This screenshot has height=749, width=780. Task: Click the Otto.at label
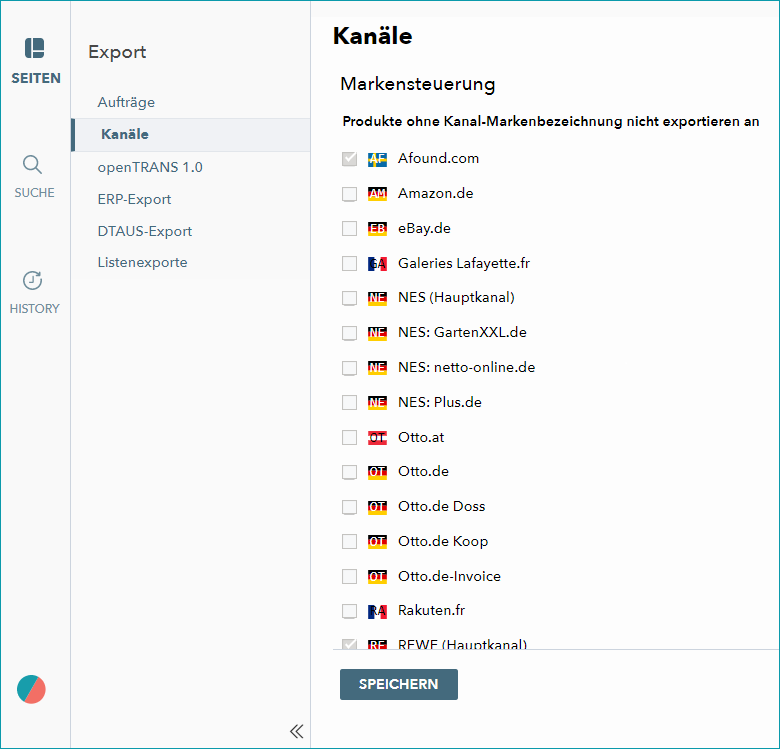pos(421,437)
